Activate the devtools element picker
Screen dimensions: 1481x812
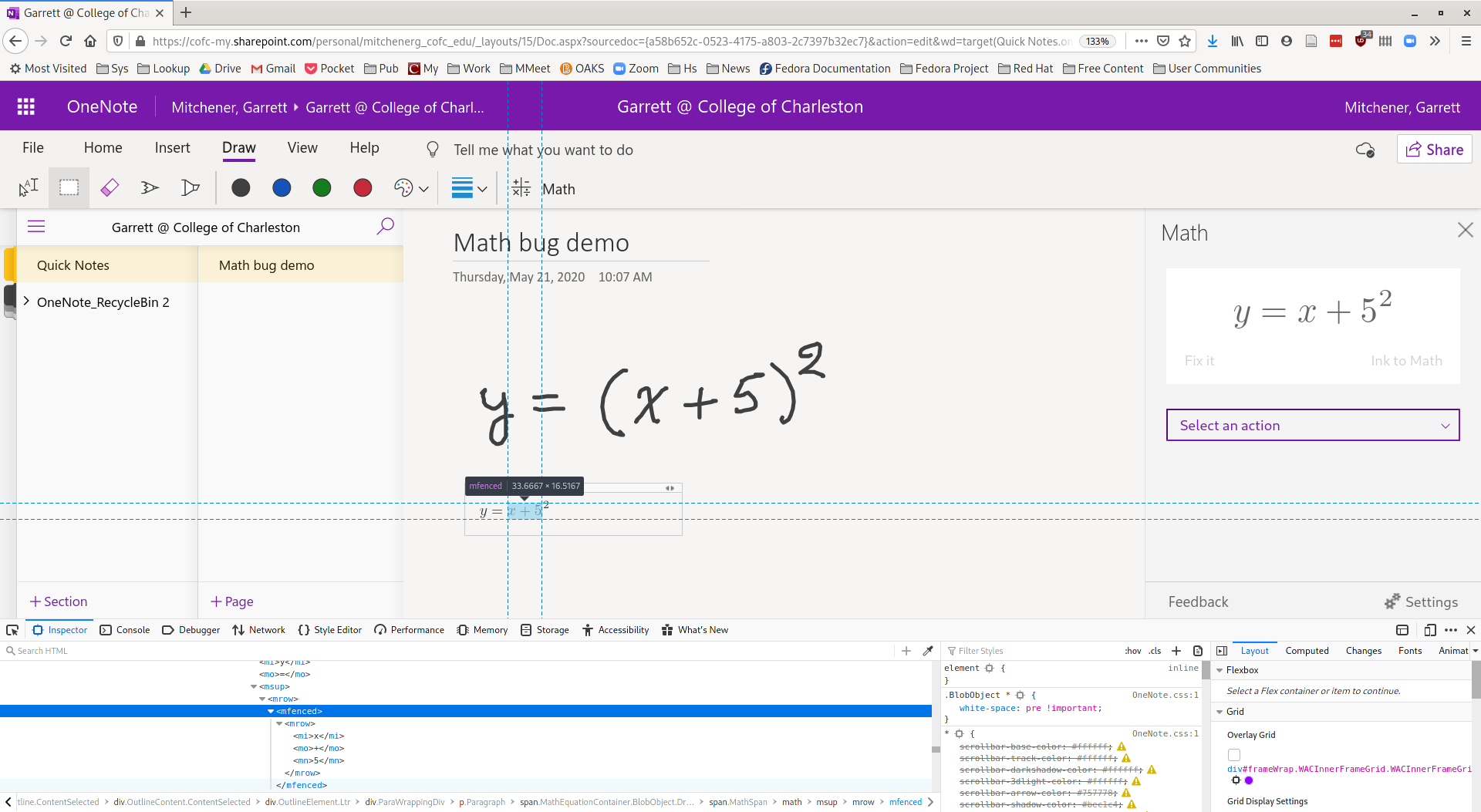[12, 630]
